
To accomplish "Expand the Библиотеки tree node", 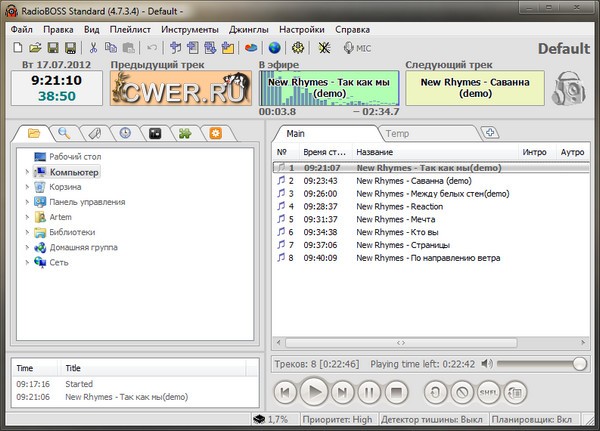I will click(27, 232).
